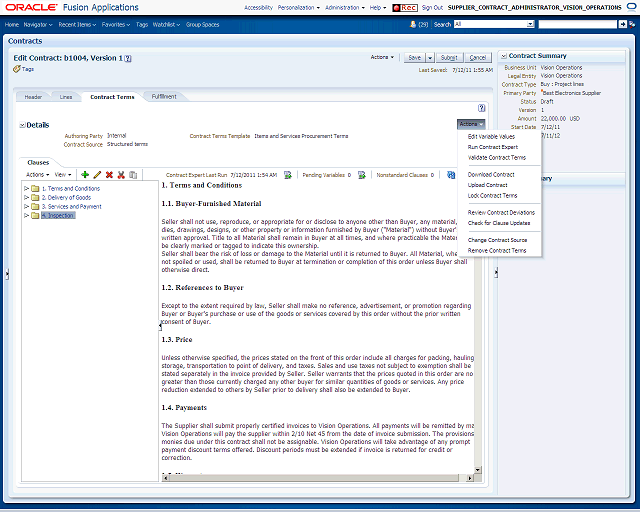Screen dimensions: 640x512
Task: Click the Terms and Conditions folder icon
Action: 35,189
